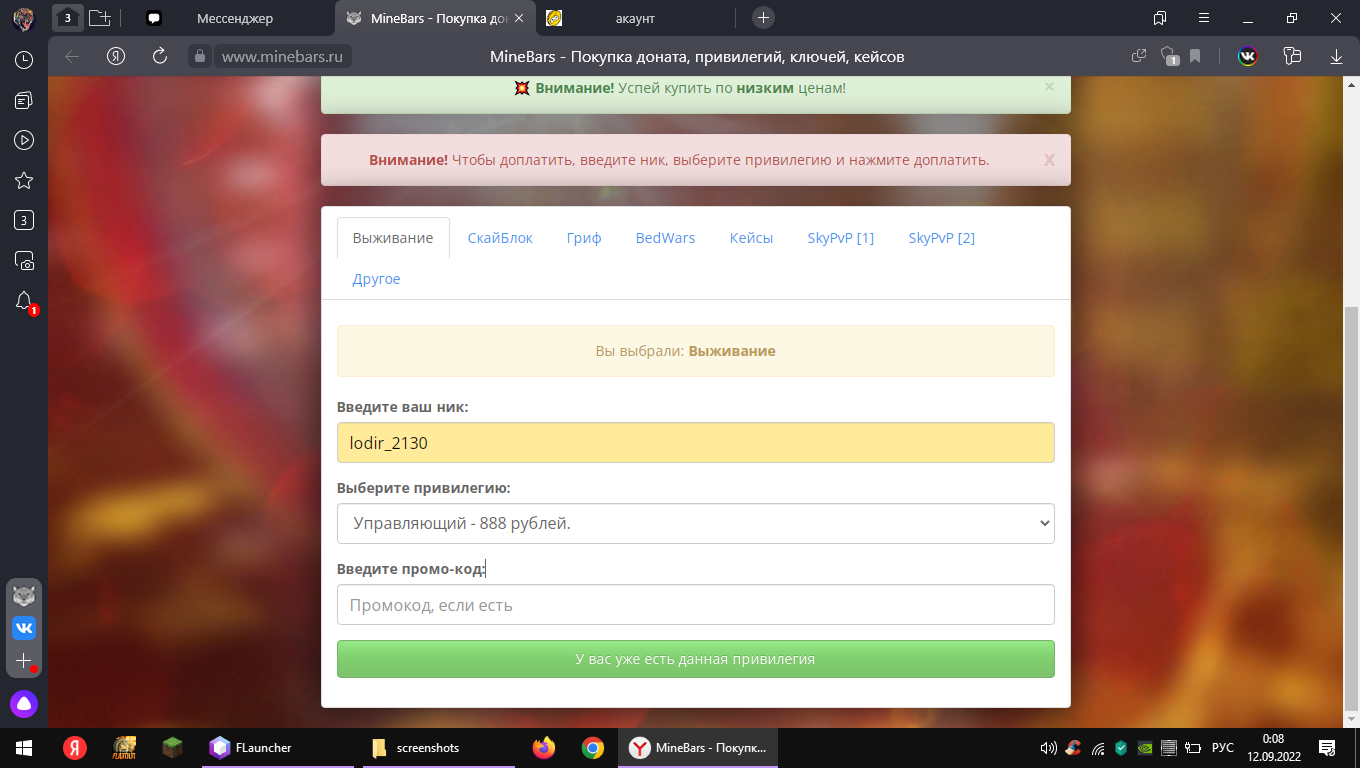Bookmark this page via address bar
This screenshot has width=1360, height=768.
1195,56
